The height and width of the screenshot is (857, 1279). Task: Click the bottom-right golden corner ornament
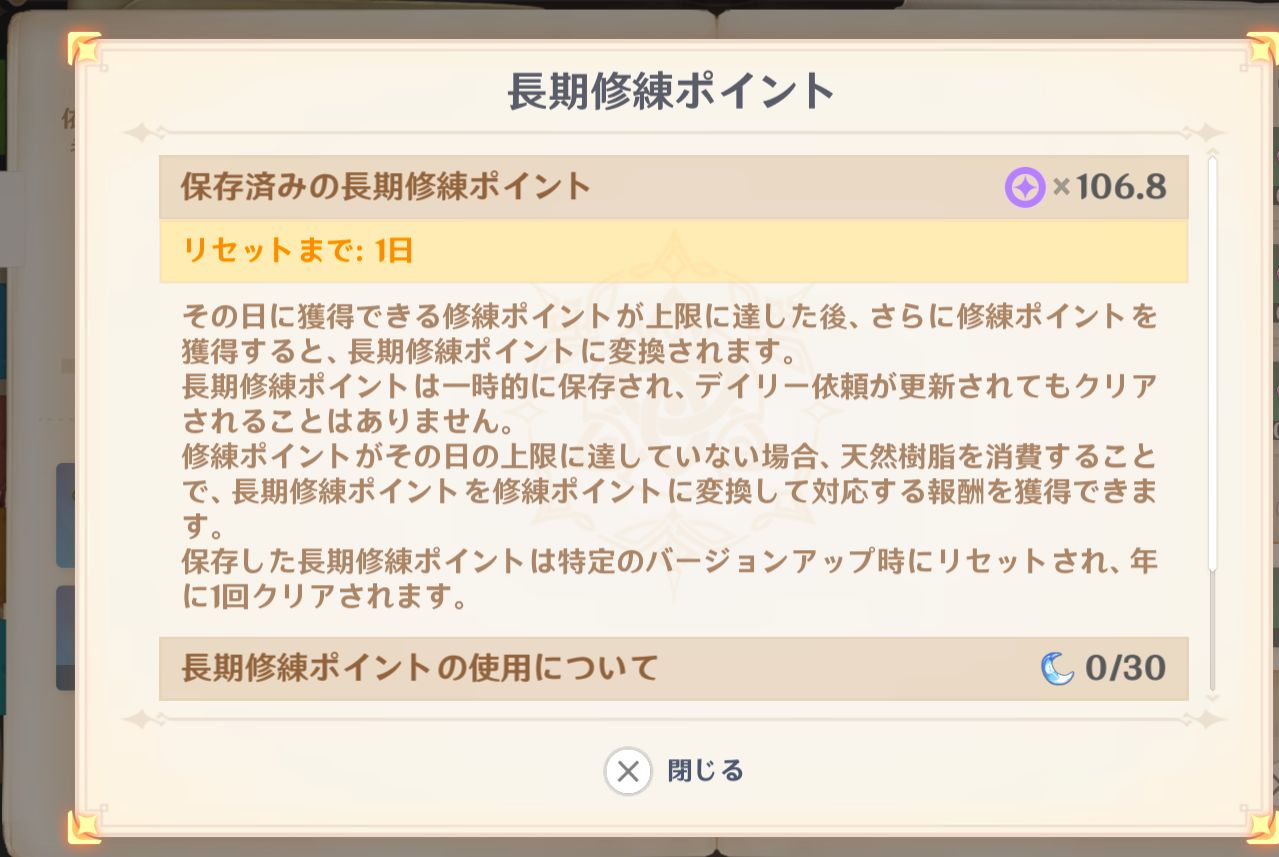tap(1262, 826)
